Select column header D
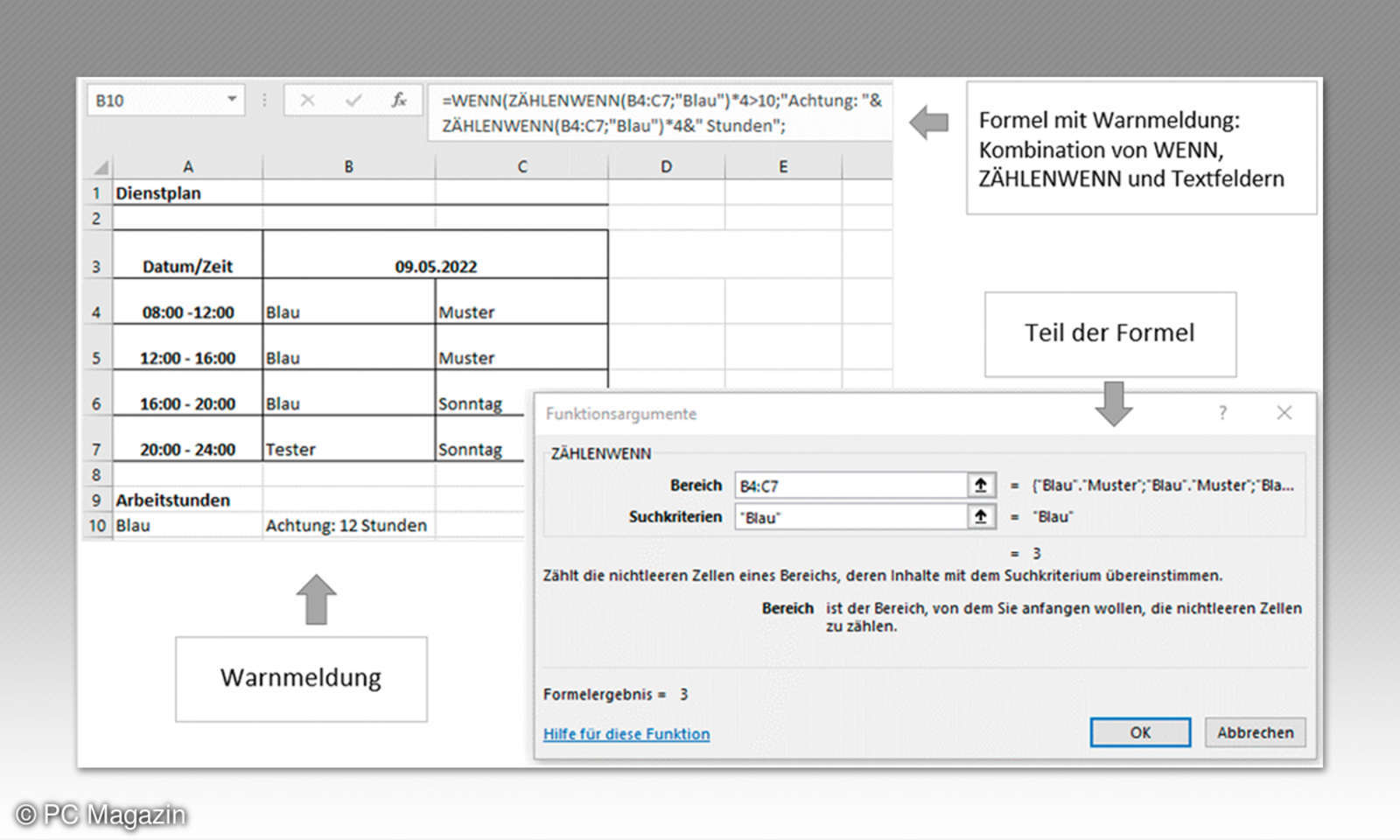The image size is (1400, 840). 666,165
